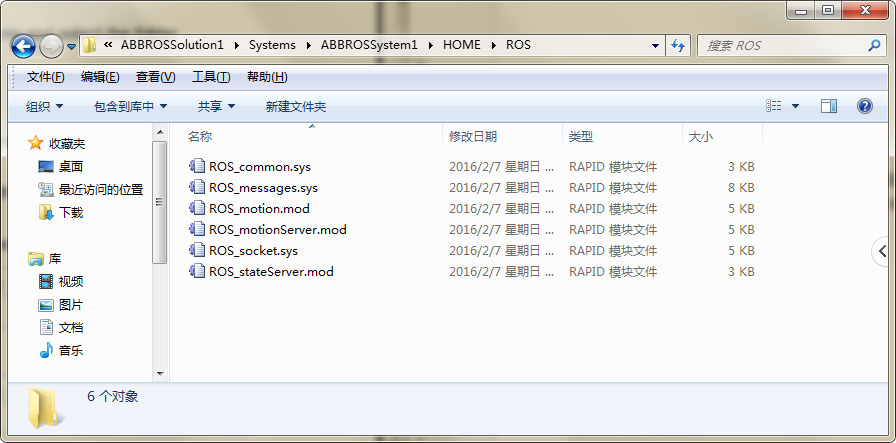This screenshot has height=443, width=896.
Task: Open the 文件(F) menu
Action: point(45,77)
